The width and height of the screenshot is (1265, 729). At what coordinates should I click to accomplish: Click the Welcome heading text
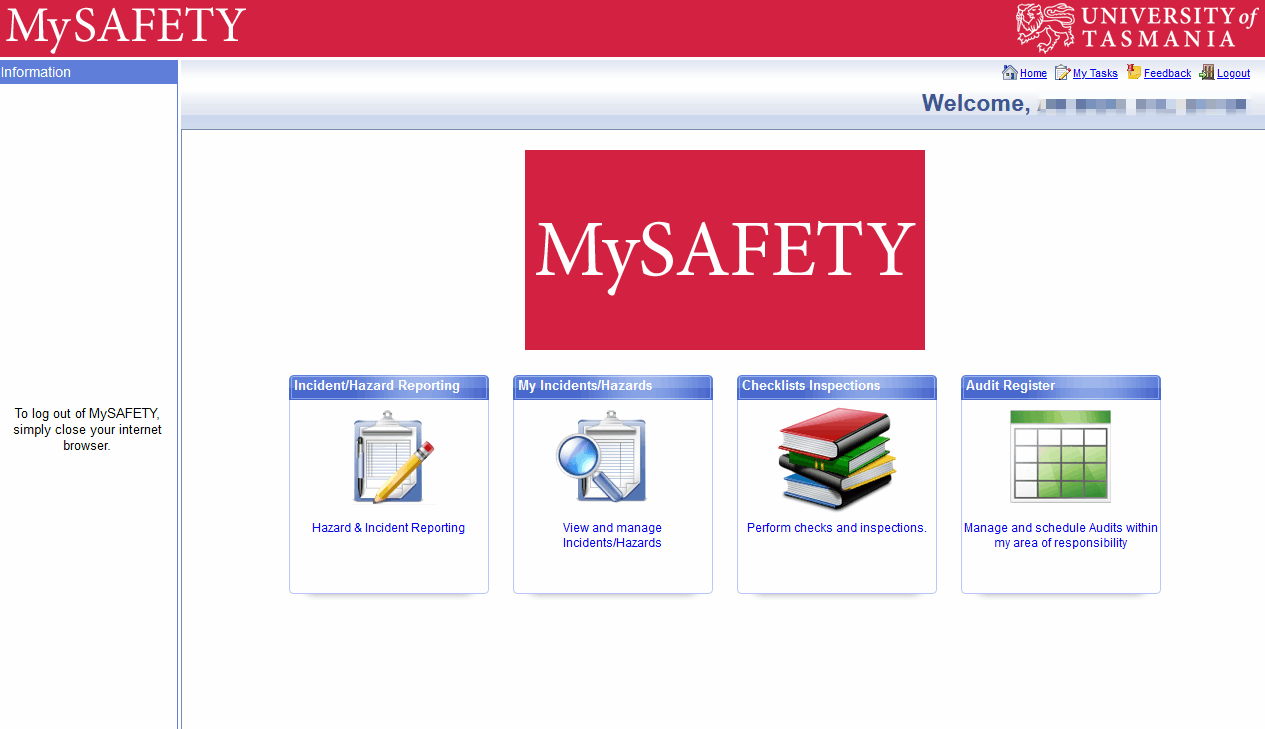976,103
